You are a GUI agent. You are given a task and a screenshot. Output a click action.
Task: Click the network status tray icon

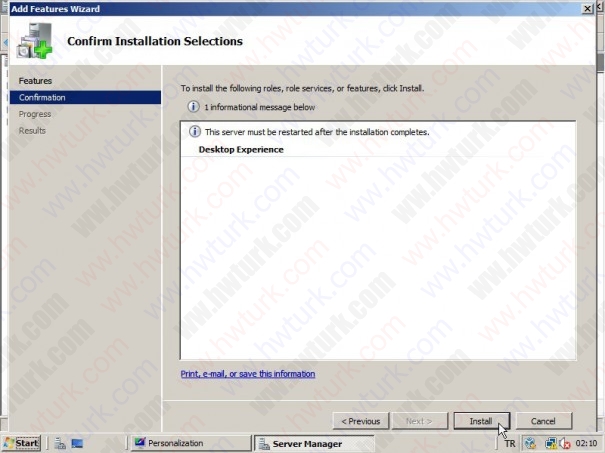pos(551,444)
